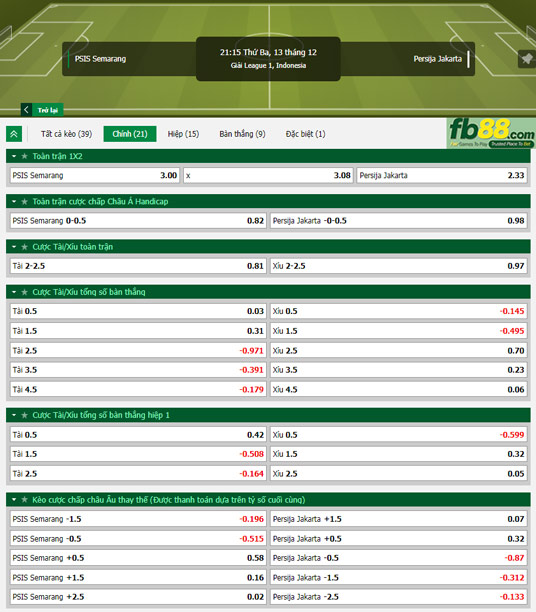Select the Bàn thắng (9) tab
Screen dimensions: 536x612
(x=242, y=134)
